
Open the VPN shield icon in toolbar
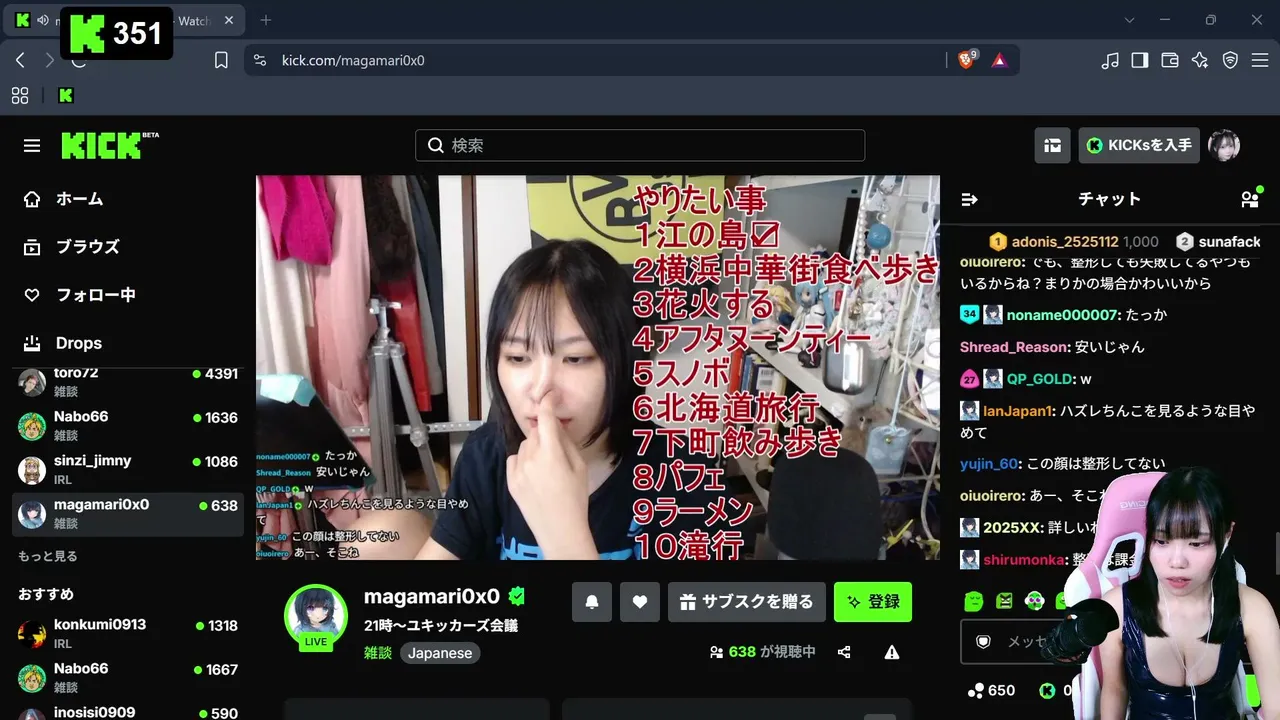click(1230, 60)
